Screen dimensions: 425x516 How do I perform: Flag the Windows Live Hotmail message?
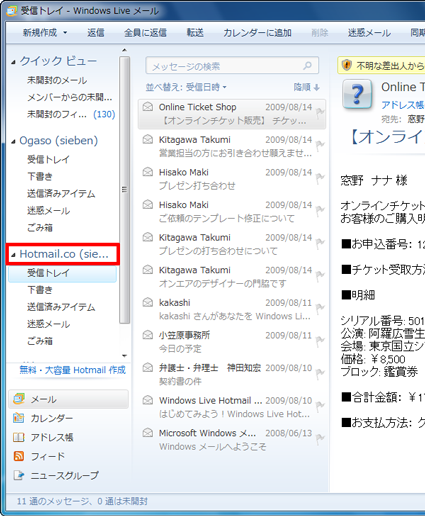pyautogui.click(x=320, y=407)
